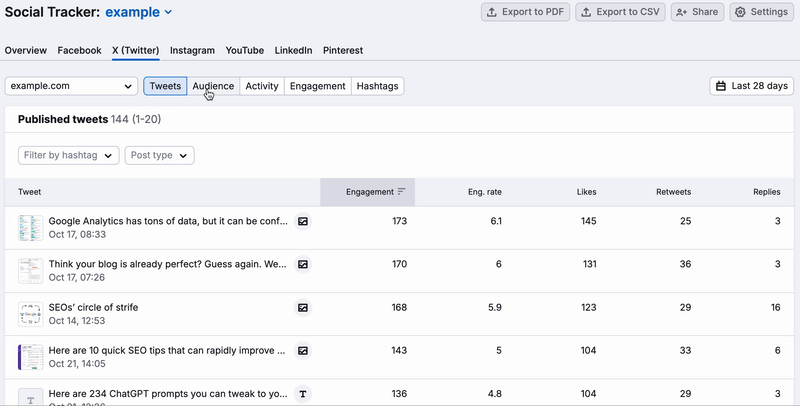The width and height of the screenshot is (800, 406).
Task: Select the Tweets report
Action: pos(165,86)
